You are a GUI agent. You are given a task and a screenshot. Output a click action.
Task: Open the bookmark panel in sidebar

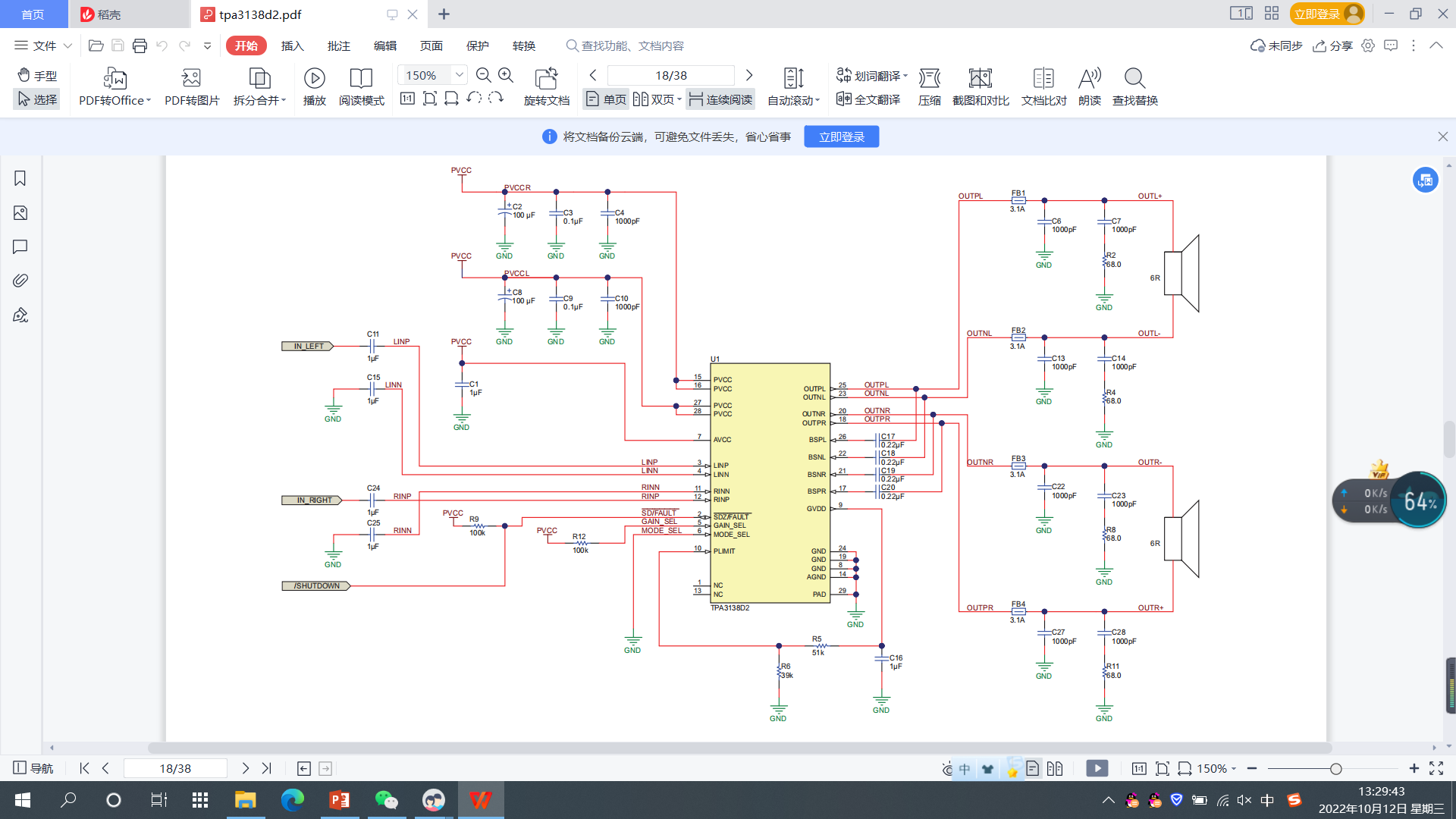pyautogui.click(x=20, y=178)
